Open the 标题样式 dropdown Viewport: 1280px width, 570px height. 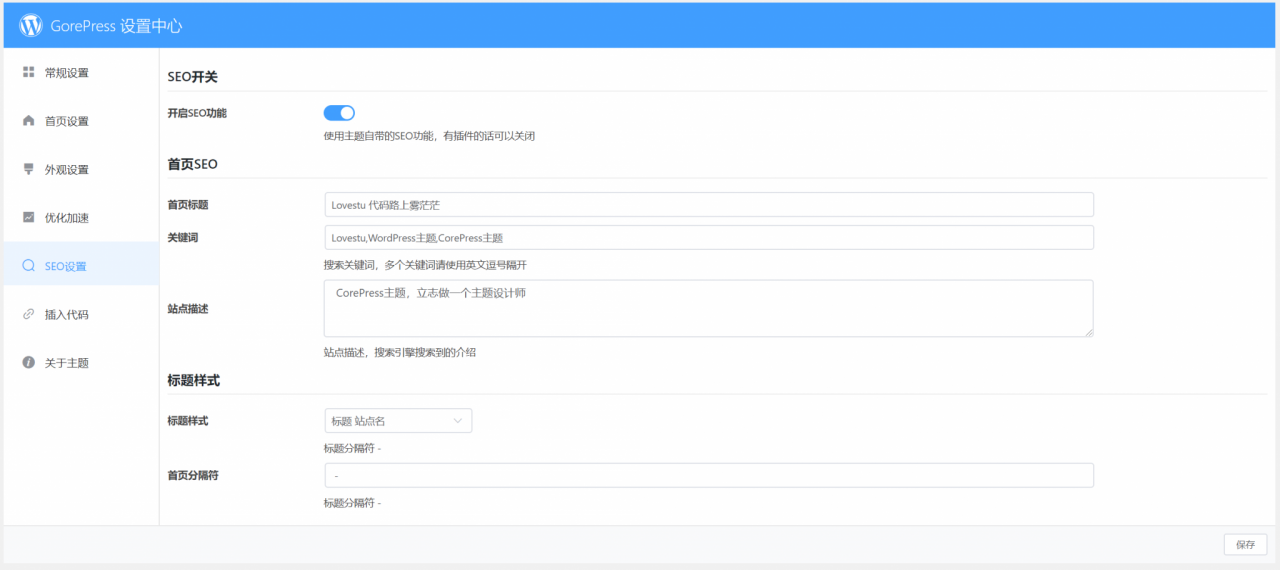click(x=397, y=421)
